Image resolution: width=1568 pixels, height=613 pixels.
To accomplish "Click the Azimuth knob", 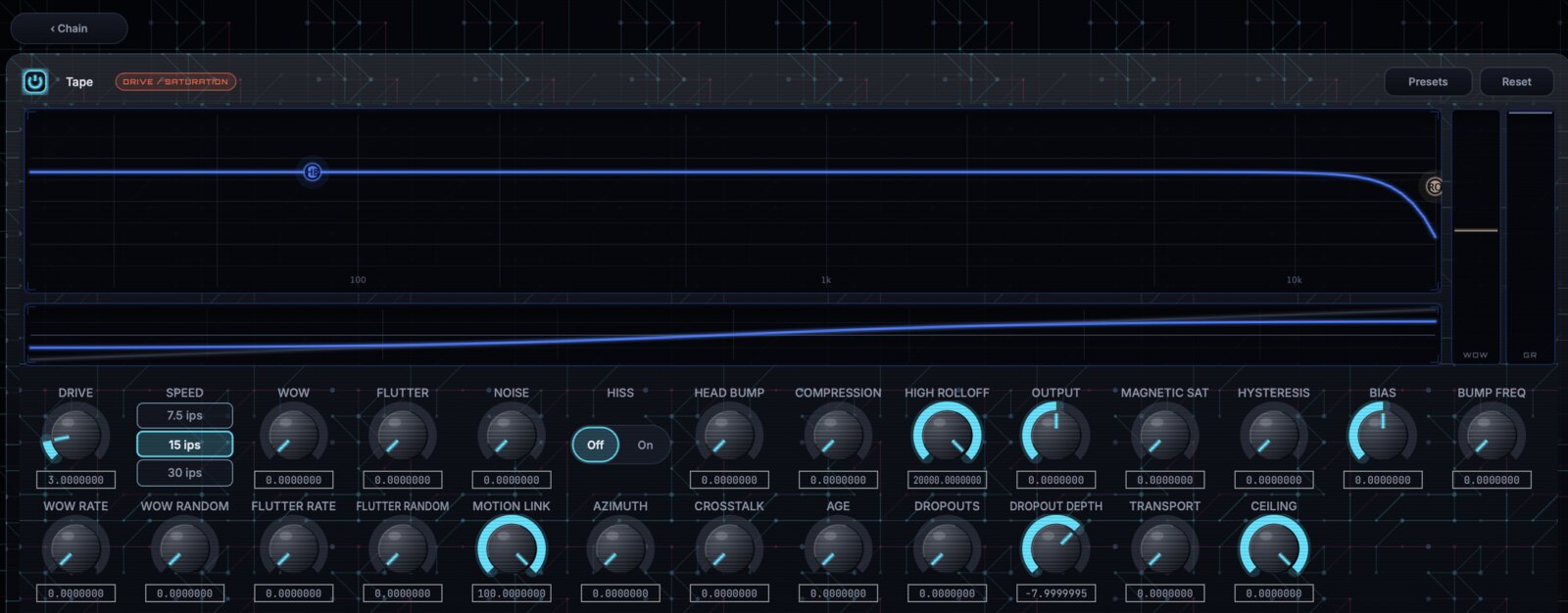I will [x=619, y=548].
